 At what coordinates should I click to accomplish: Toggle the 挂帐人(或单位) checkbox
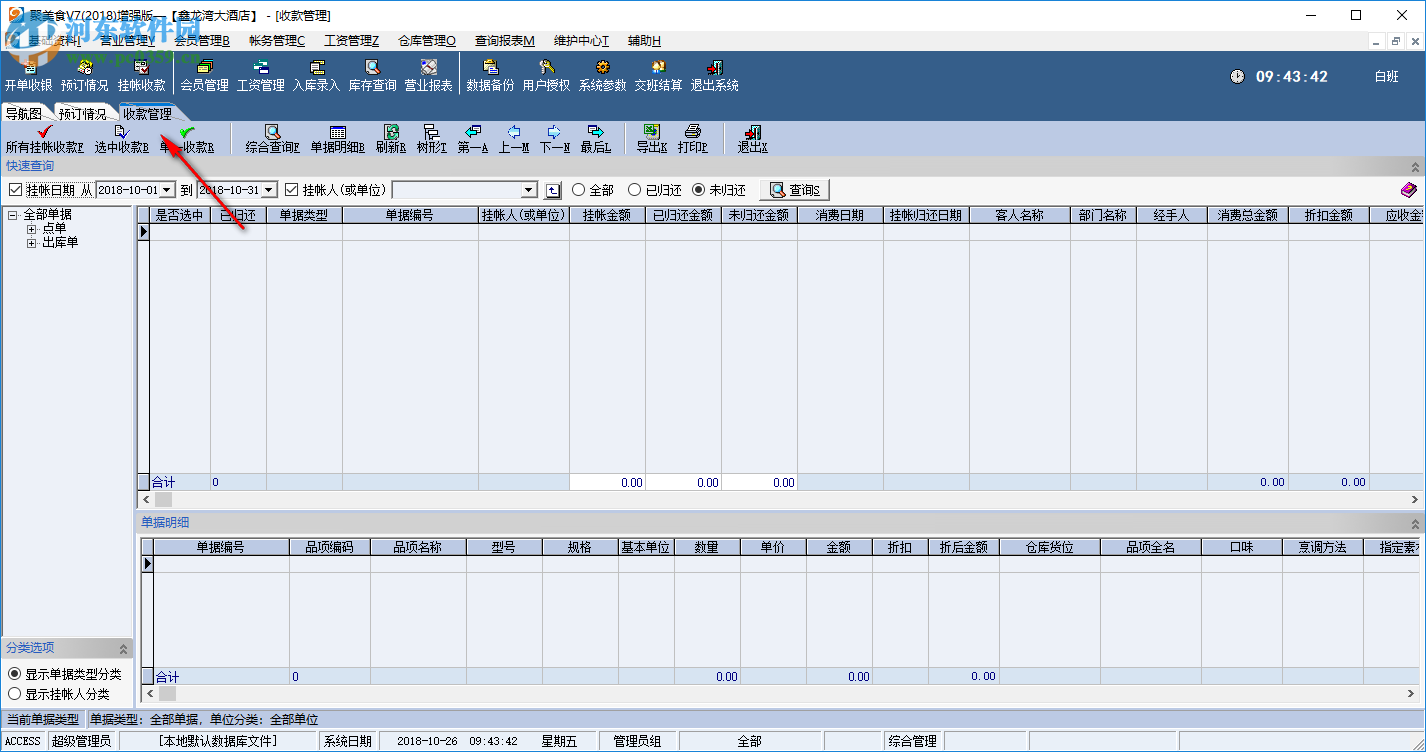(292, 190)
